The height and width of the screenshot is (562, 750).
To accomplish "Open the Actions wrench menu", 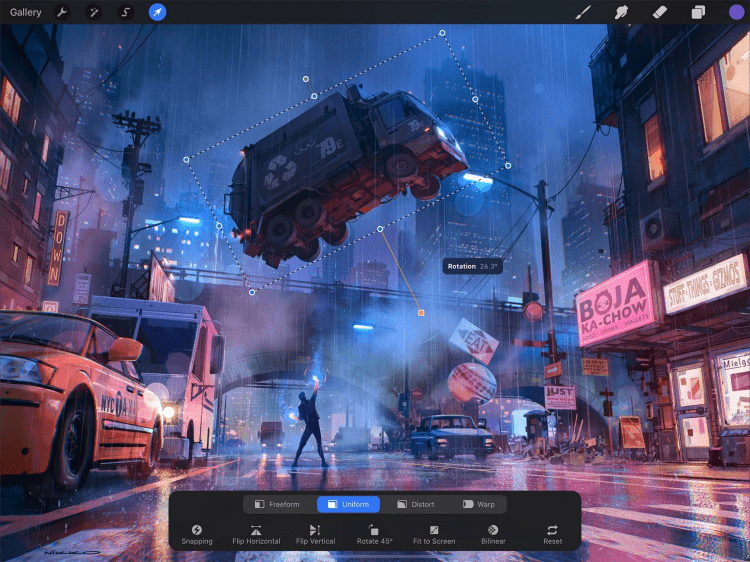I will [x=62, y=12].
